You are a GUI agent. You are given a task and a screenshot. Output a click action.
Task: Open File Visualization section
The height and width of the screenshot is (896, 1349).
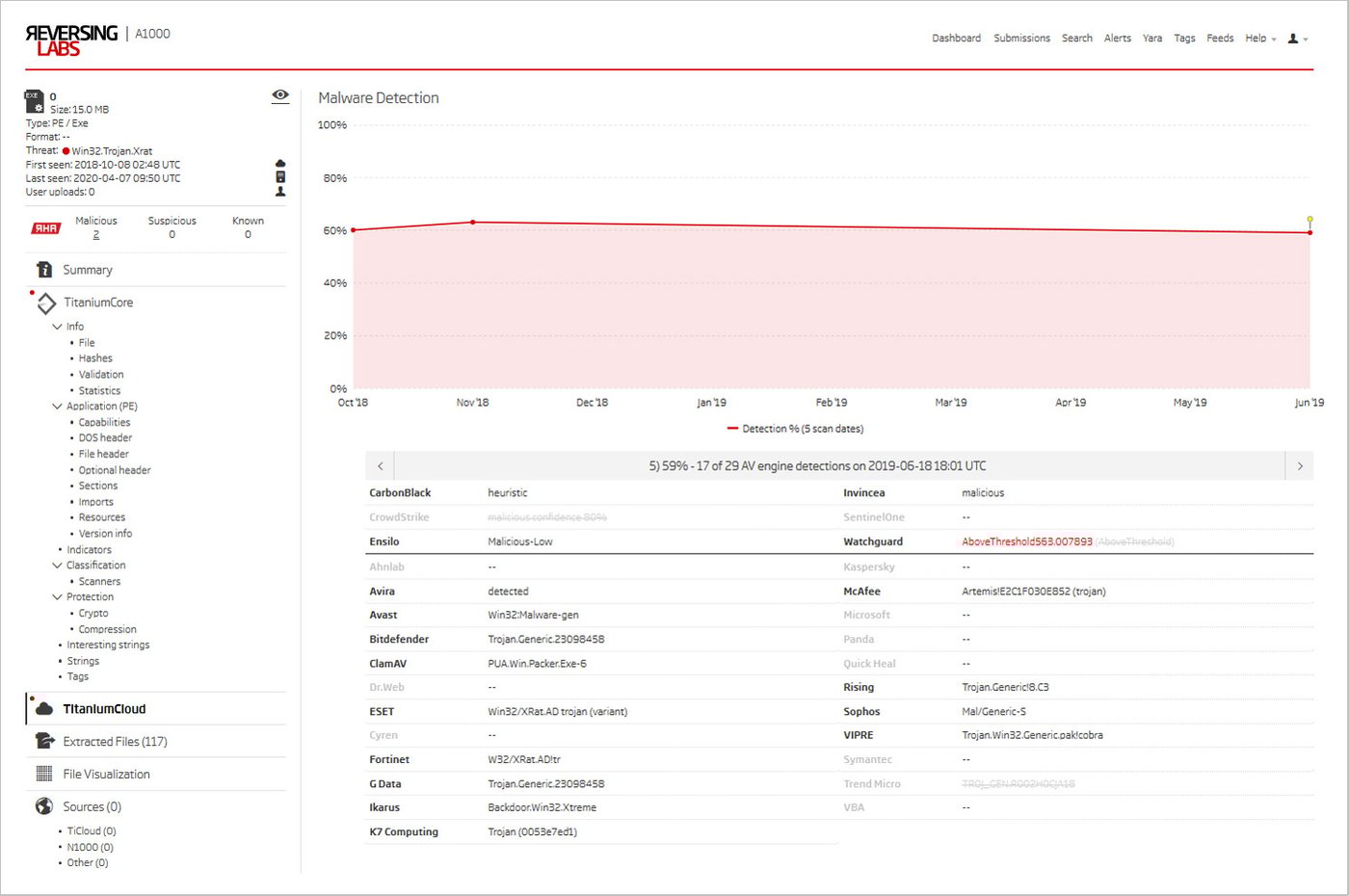point(106,775)
